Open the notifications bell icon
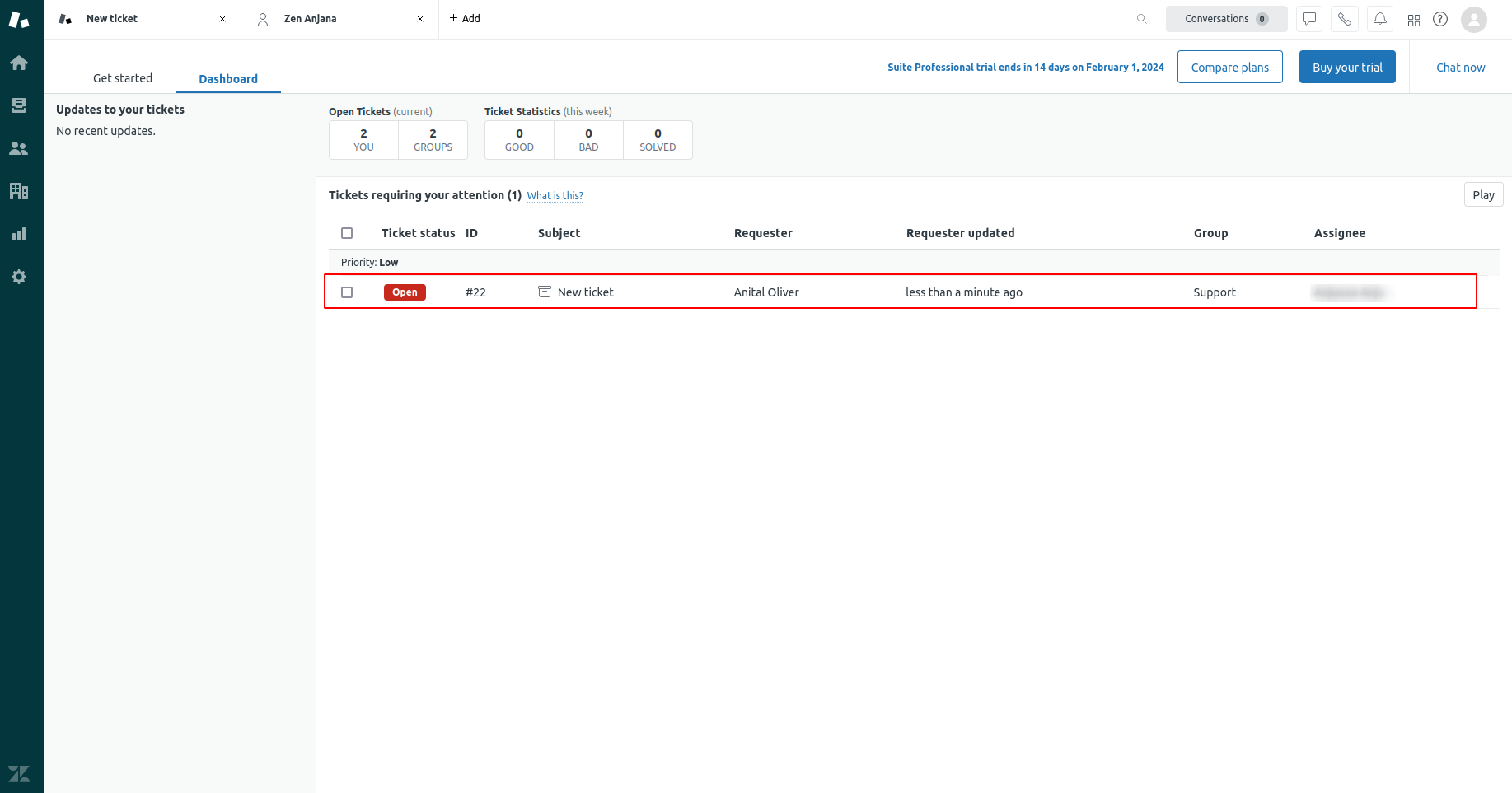1512x793 pixels. pyautogui.click(x=1379, y=19)
